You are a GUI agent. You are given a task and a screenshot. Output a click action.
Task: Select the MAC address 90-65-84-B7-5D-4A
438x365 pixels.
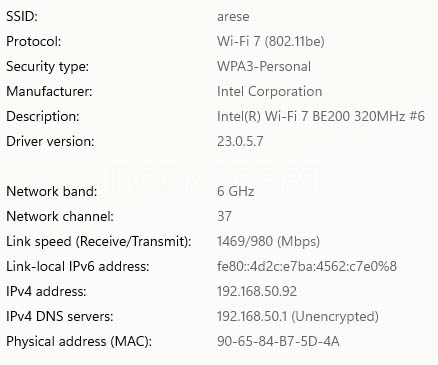coord(278,341)
